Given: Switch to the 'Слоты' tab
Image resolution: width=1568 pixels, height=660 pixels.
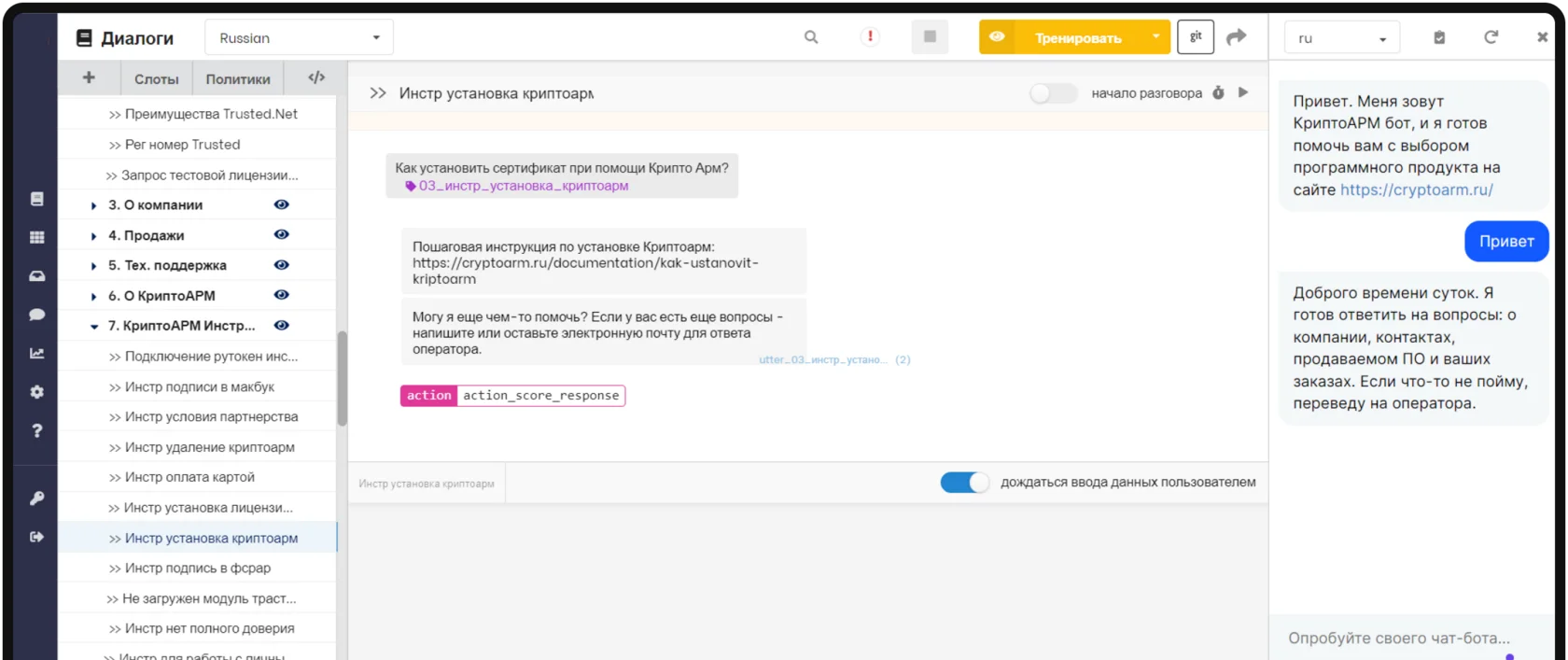Looking at the screenshot, I should (156, 79).
